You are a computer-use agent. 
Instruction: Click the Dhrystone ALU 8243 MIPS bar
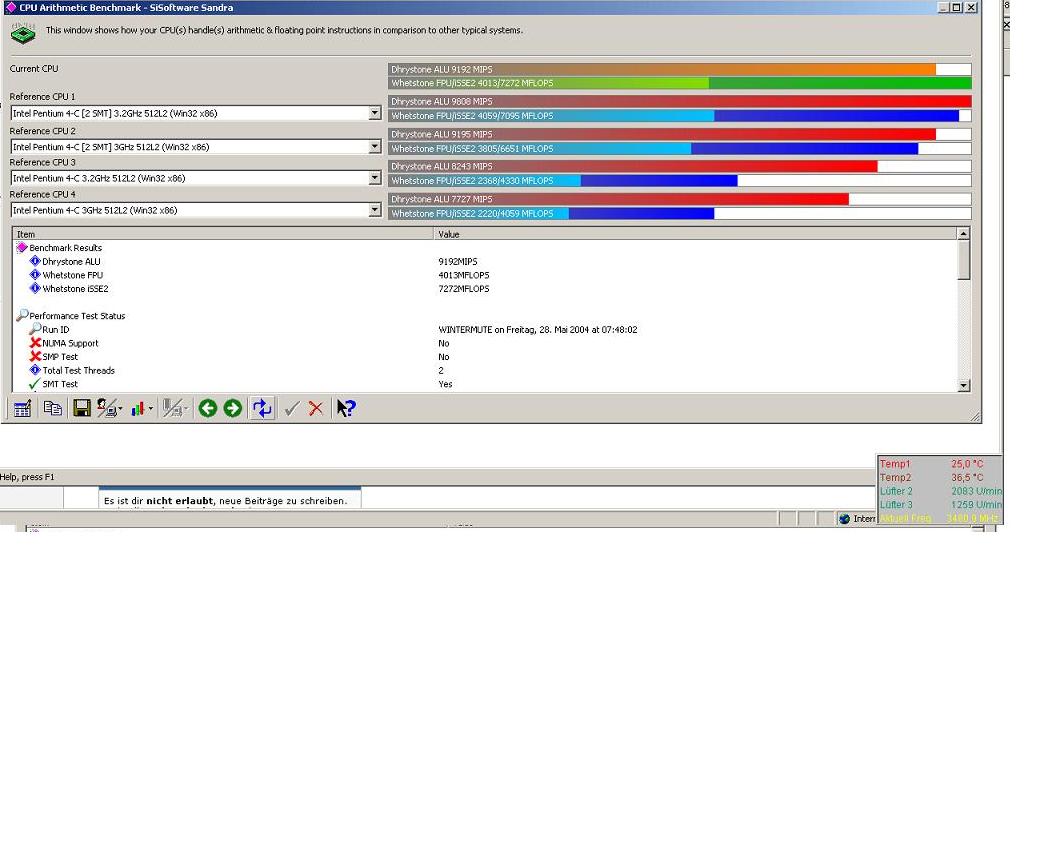(679, 166)
